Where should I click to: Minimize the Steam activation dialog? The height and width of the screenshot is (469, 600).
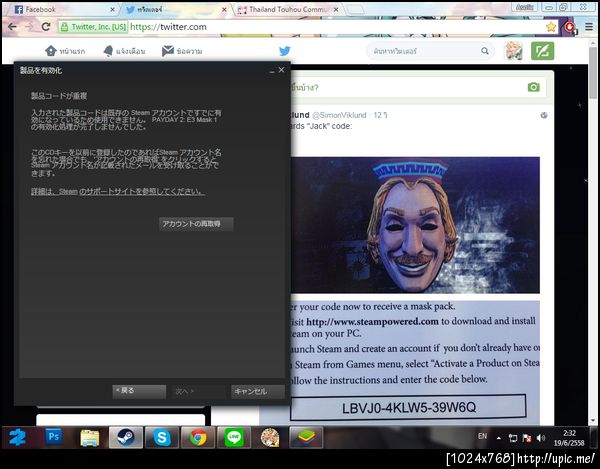tap(272, 70)
